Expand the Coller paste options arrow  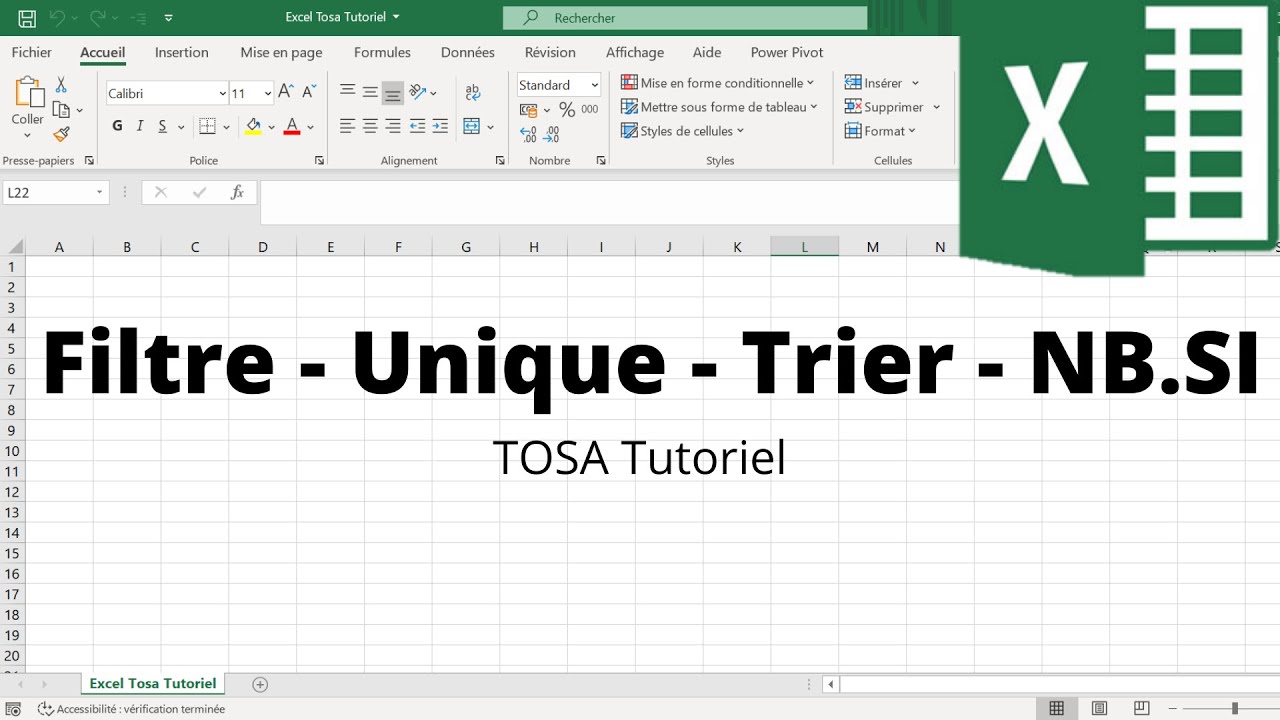coord(28,135)
